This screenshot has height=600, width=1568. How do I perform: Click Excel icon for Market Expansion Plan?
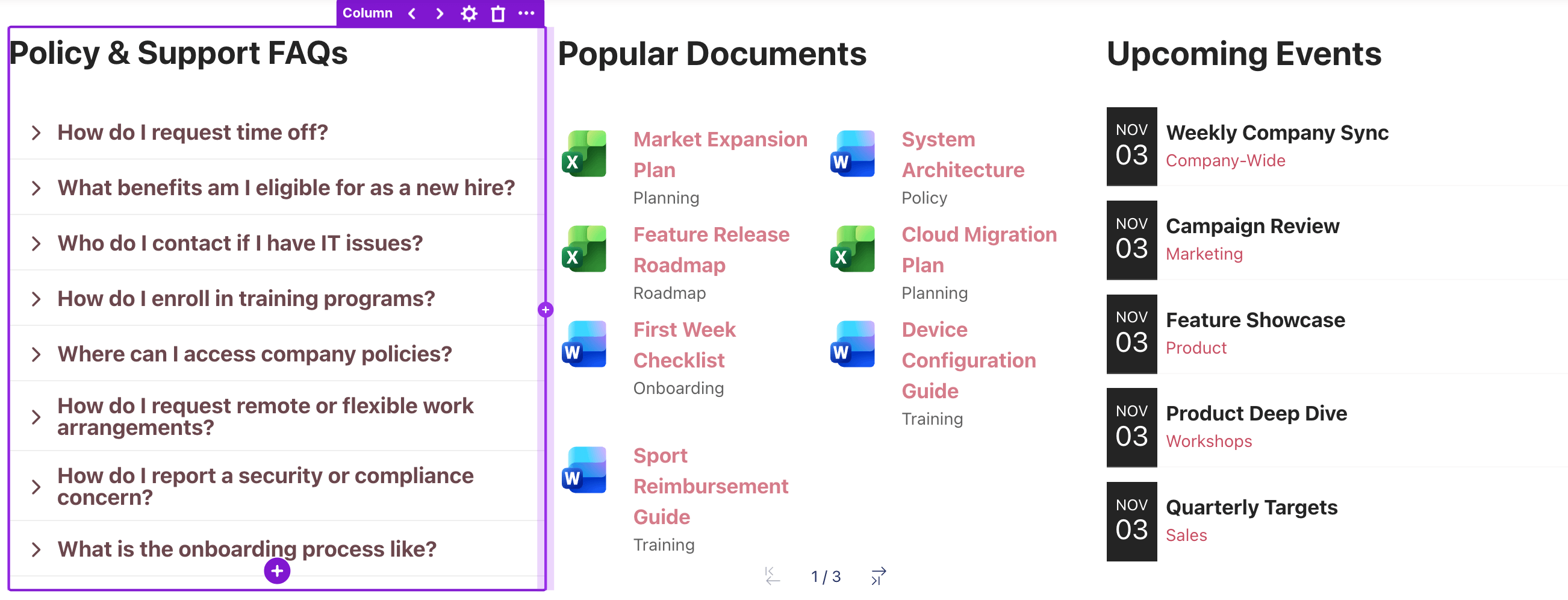583,154
